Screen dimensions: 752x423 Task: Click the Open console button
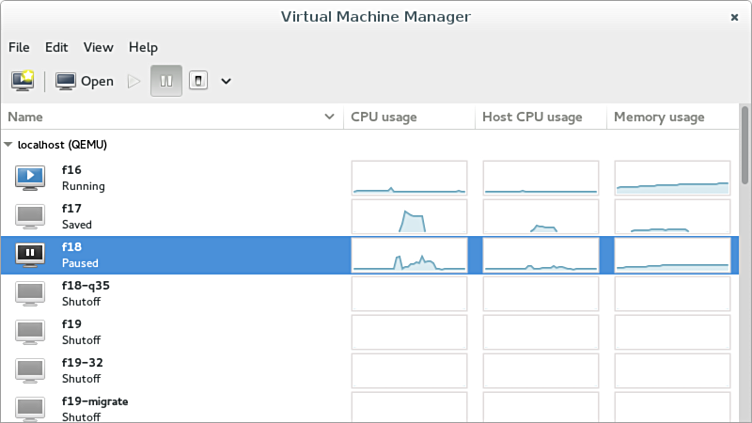84,81
